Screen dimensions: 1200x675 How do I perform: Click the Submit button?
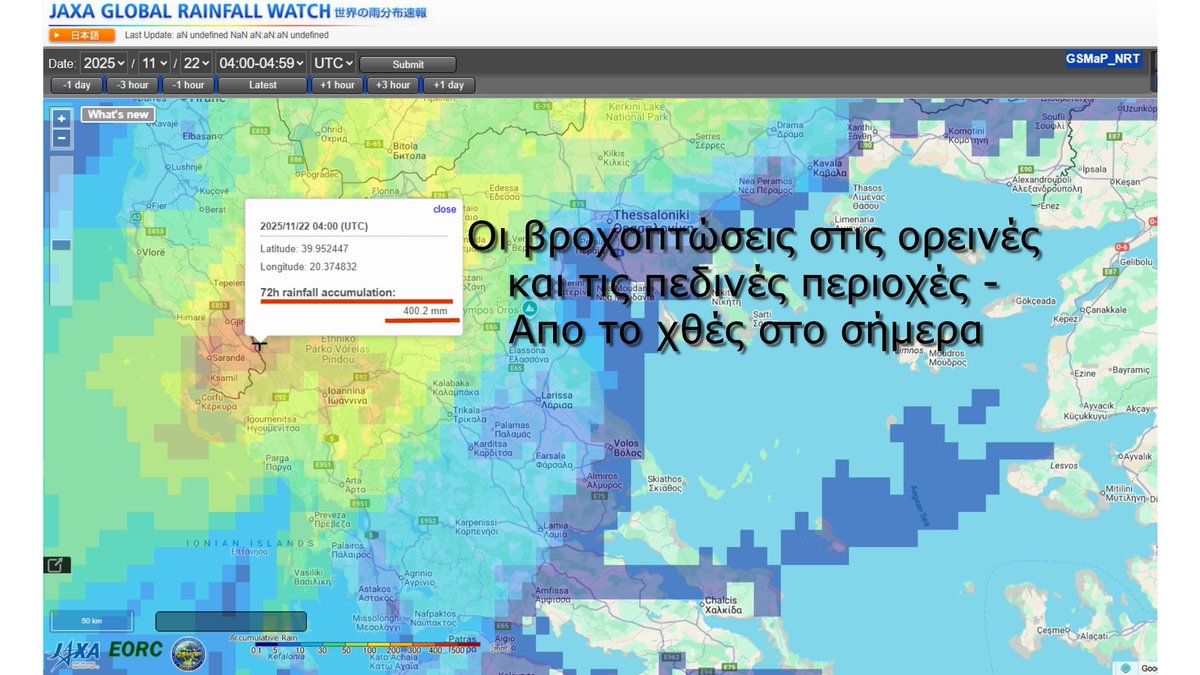point(408,64)
